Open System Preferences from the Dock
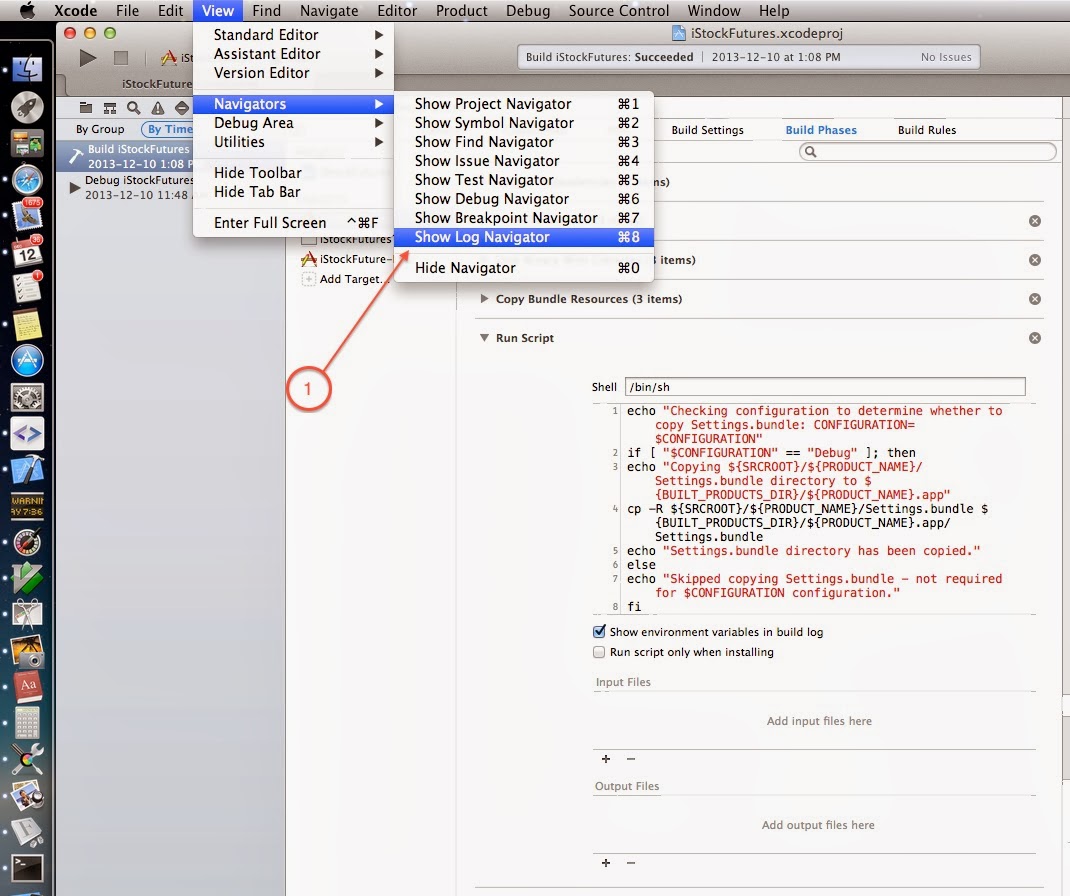This screenshot has width=1070, height=896. tap(27, 397)
